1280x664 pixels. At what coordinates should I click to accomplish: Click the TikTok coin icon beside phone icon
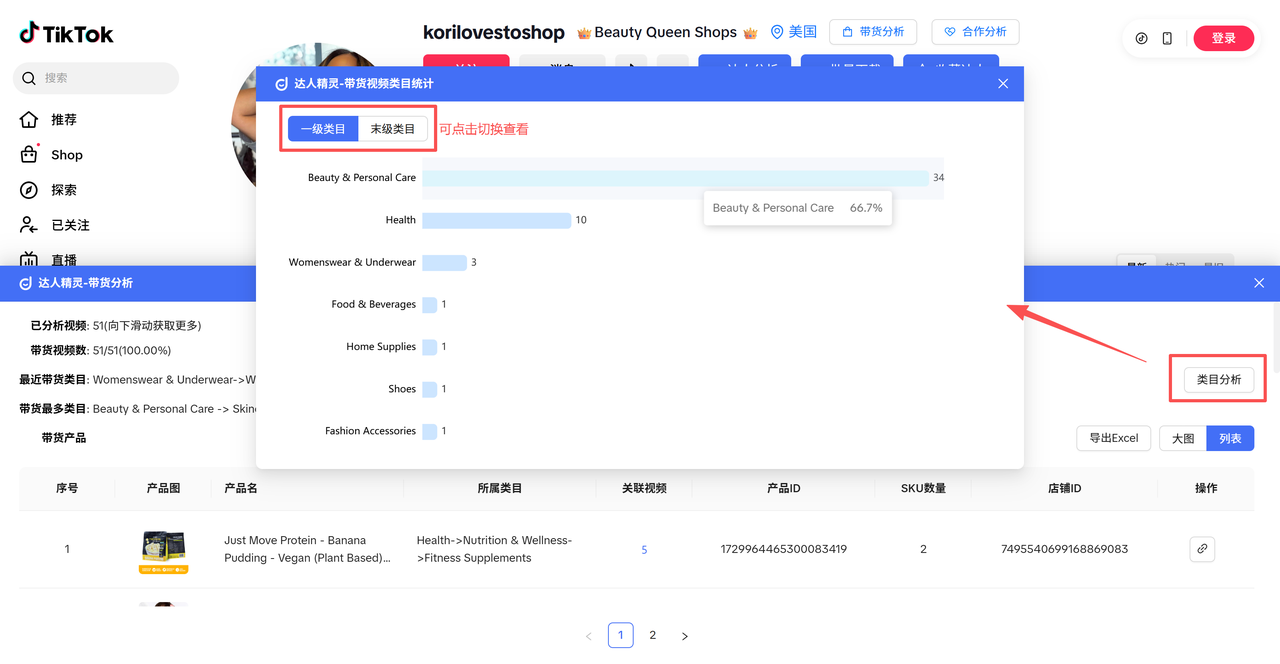(1141, 38)
